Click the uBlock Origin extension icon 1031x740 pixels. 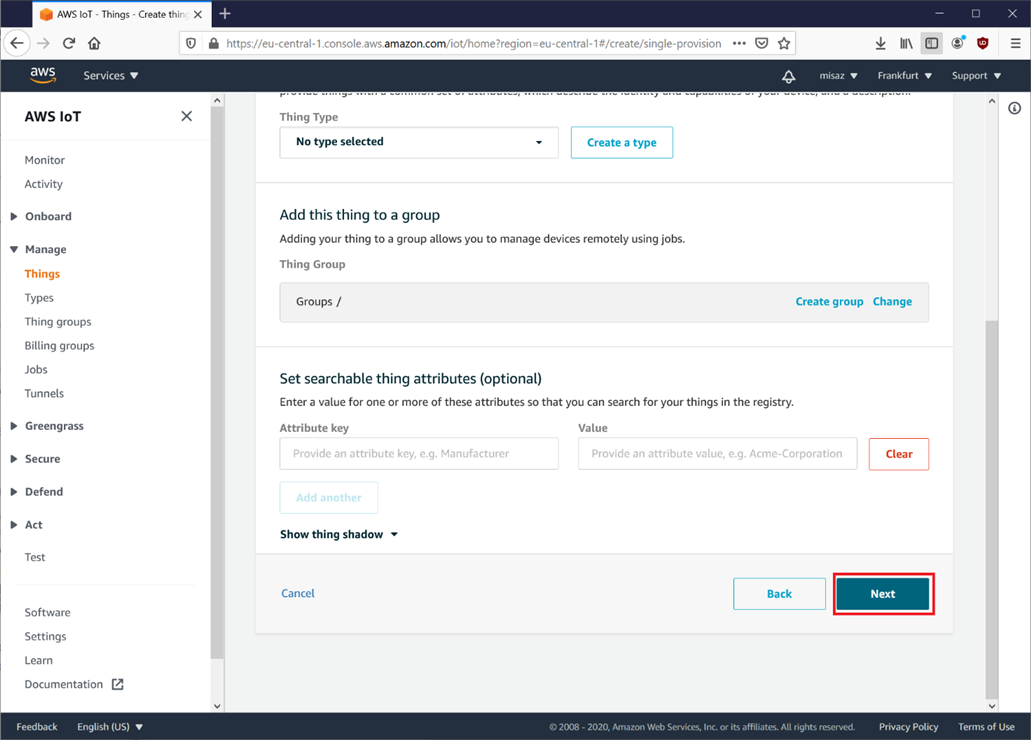point(983,43)
